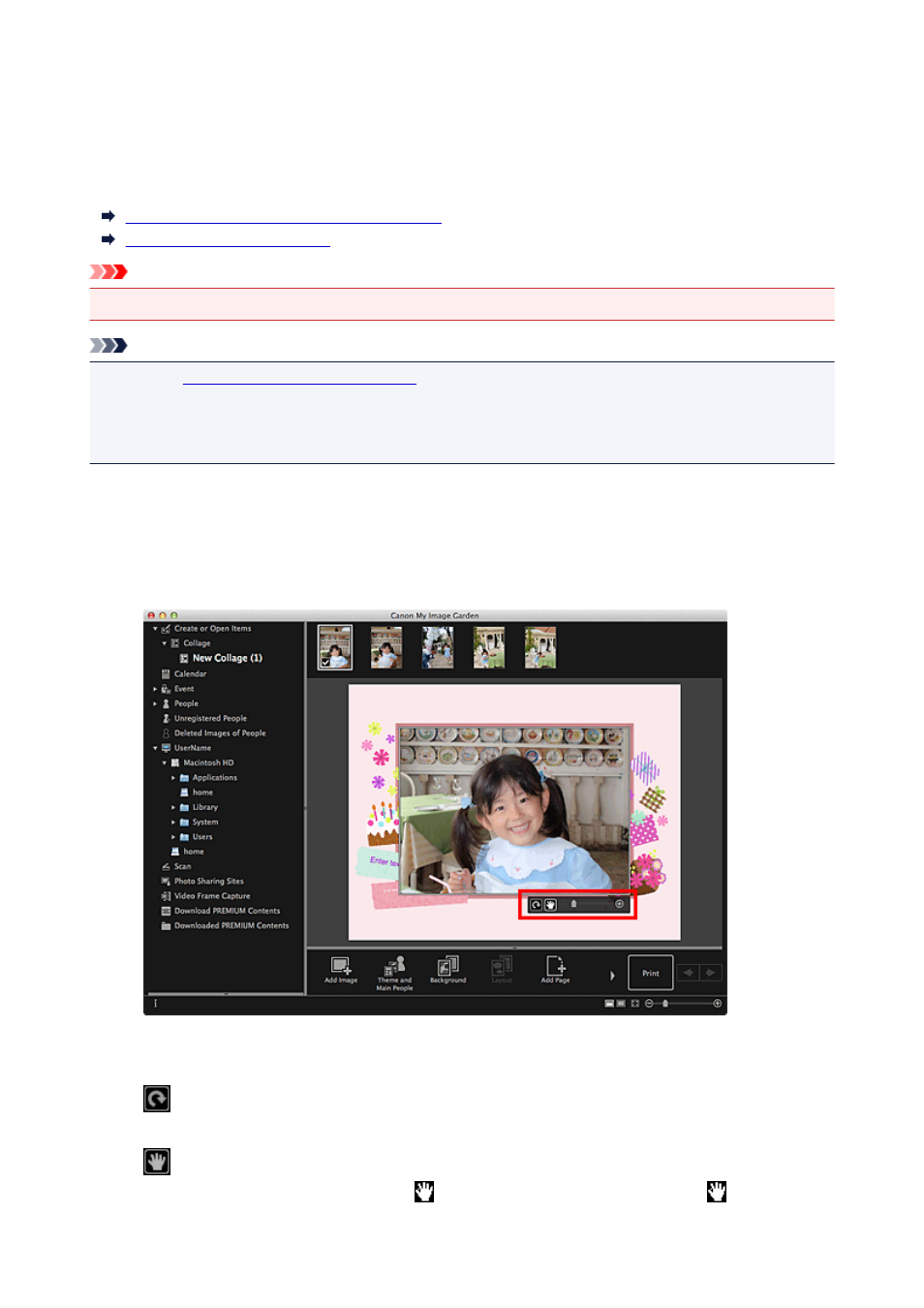Click the Add Page icon
Image resolution: width=924 pixels, height=1308 pixels.
[556, 965]
